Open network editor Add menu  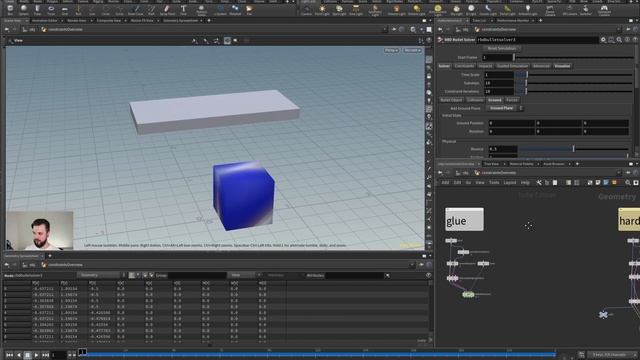(x=445, y=182)
